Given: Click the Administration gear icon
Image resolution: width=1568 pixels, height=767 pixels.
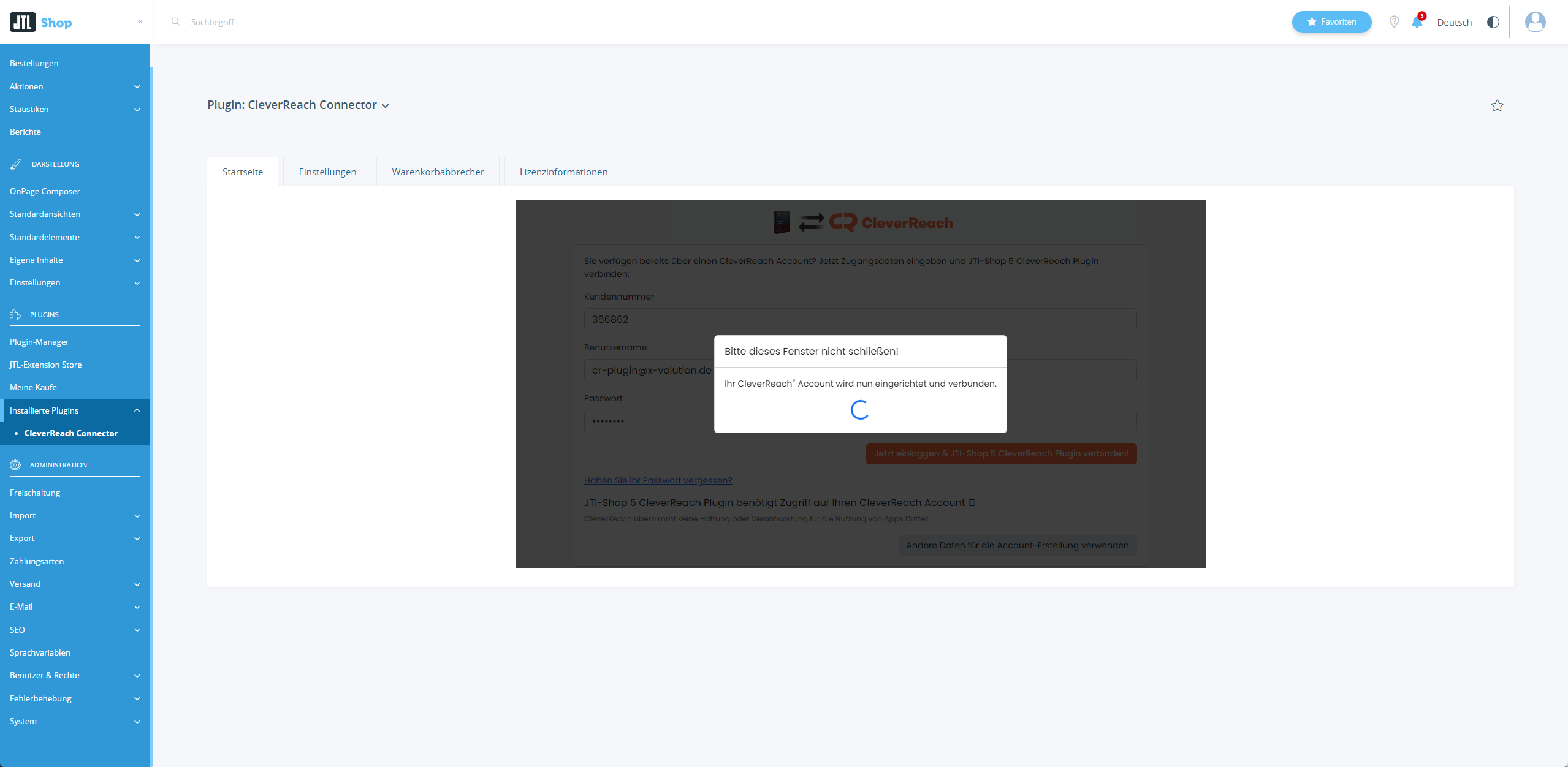Looking at the screenshot, I should tap(15, 465).
